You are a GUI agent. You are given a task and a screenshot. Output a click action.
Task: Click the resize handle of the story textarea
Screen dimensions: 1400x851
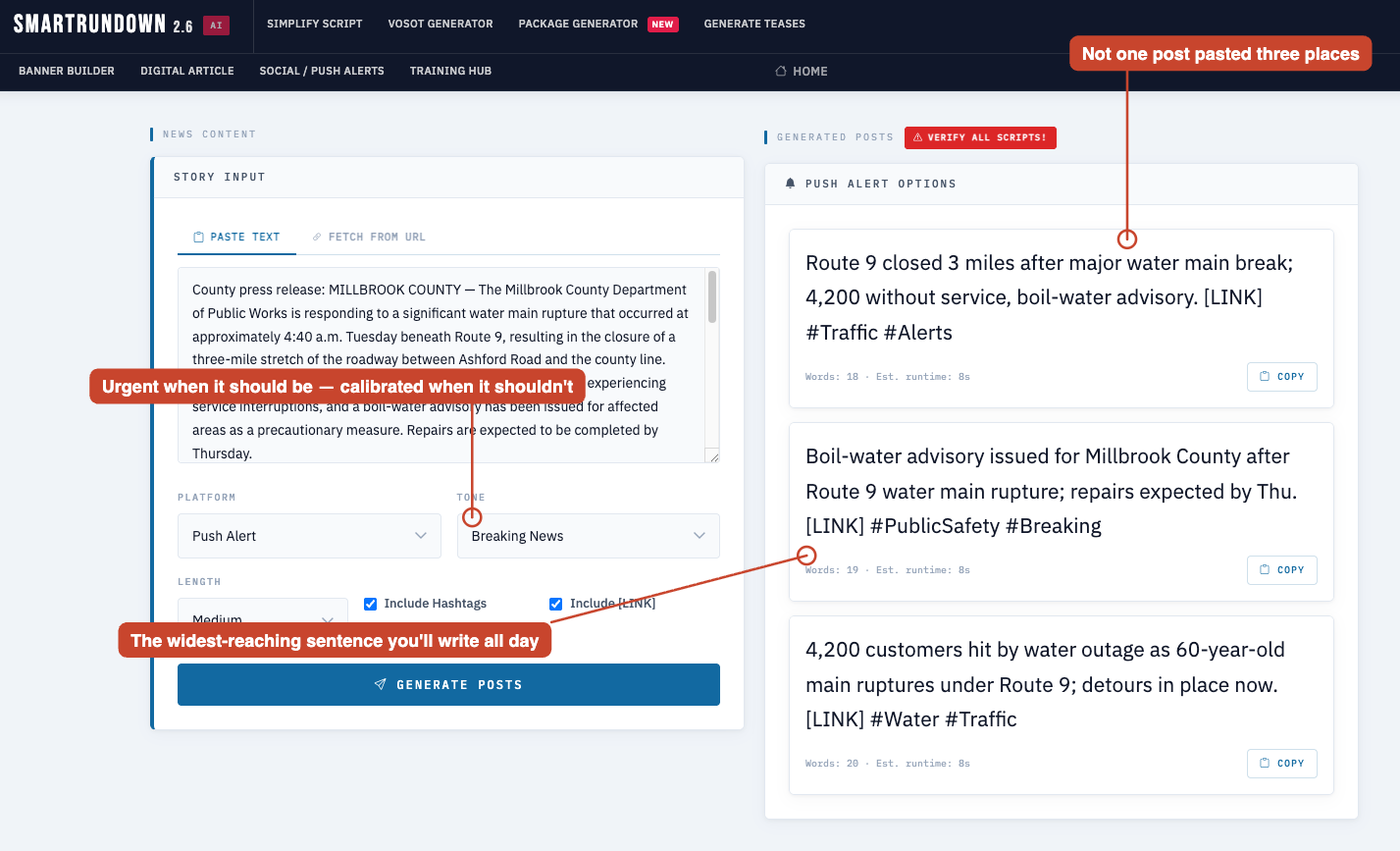[714, 457]
